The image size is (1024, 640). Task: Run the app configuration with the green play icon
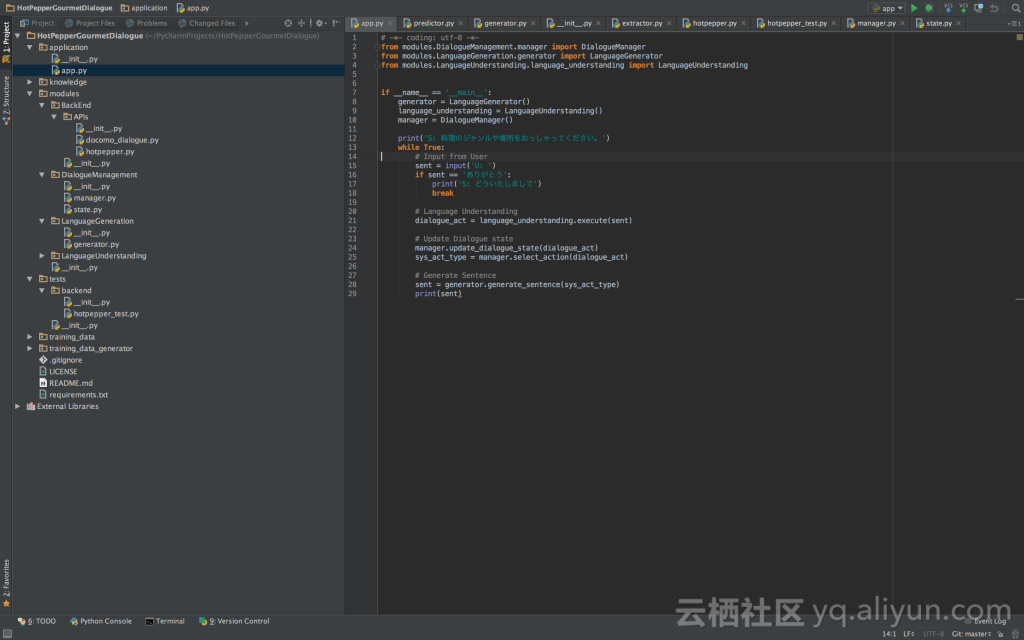point(914,8)
